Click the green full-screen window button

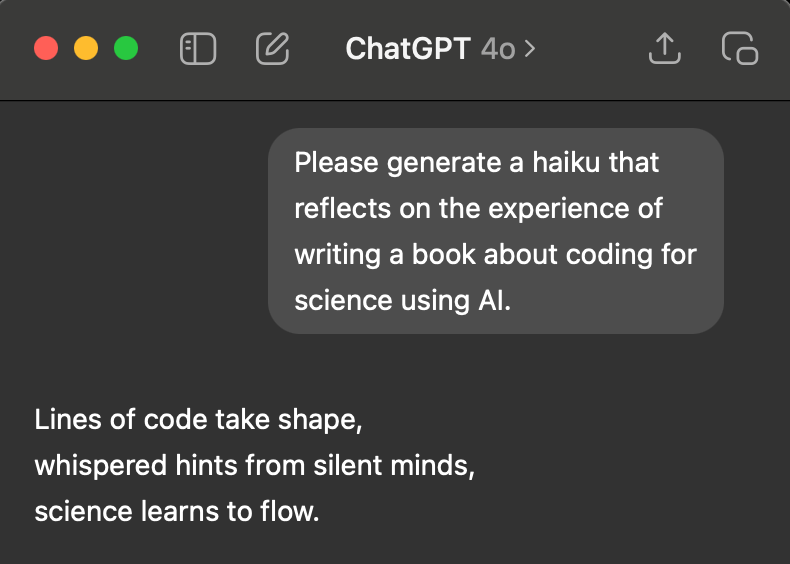click(126, 48)
